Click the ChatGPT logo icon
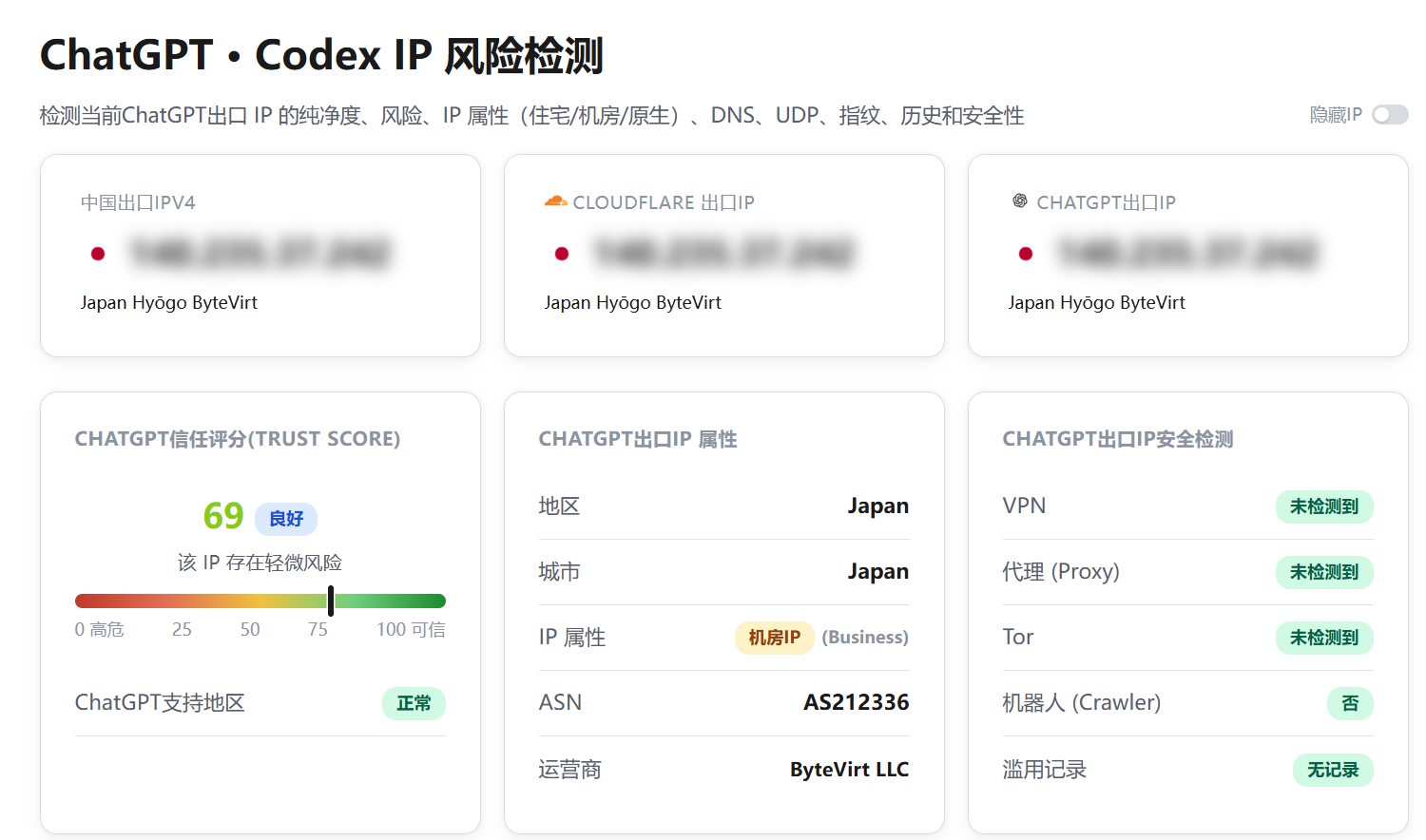 (1019, 201)
